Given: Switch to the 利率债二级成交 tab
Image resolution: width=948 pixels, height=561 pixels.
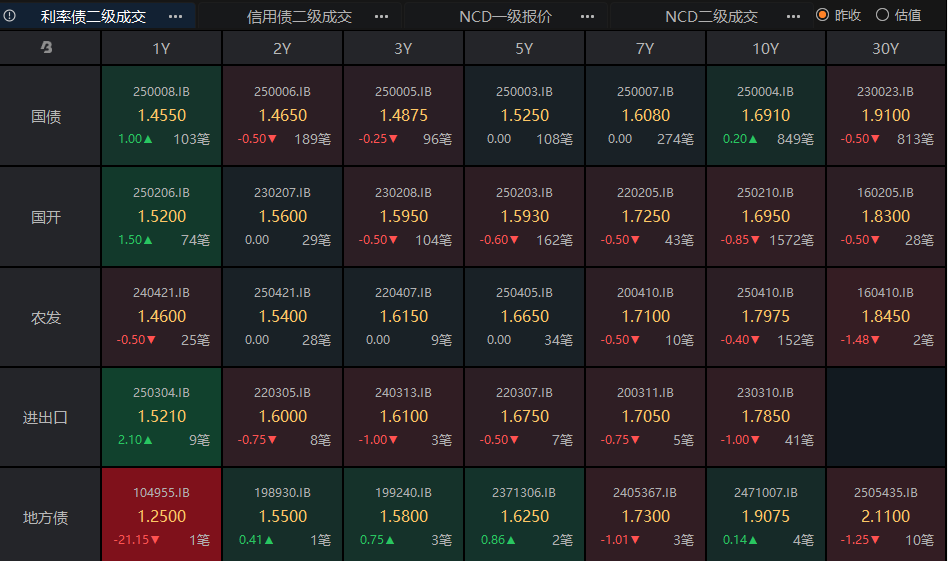Looking at the screenshot, I should tap(93, 16).
